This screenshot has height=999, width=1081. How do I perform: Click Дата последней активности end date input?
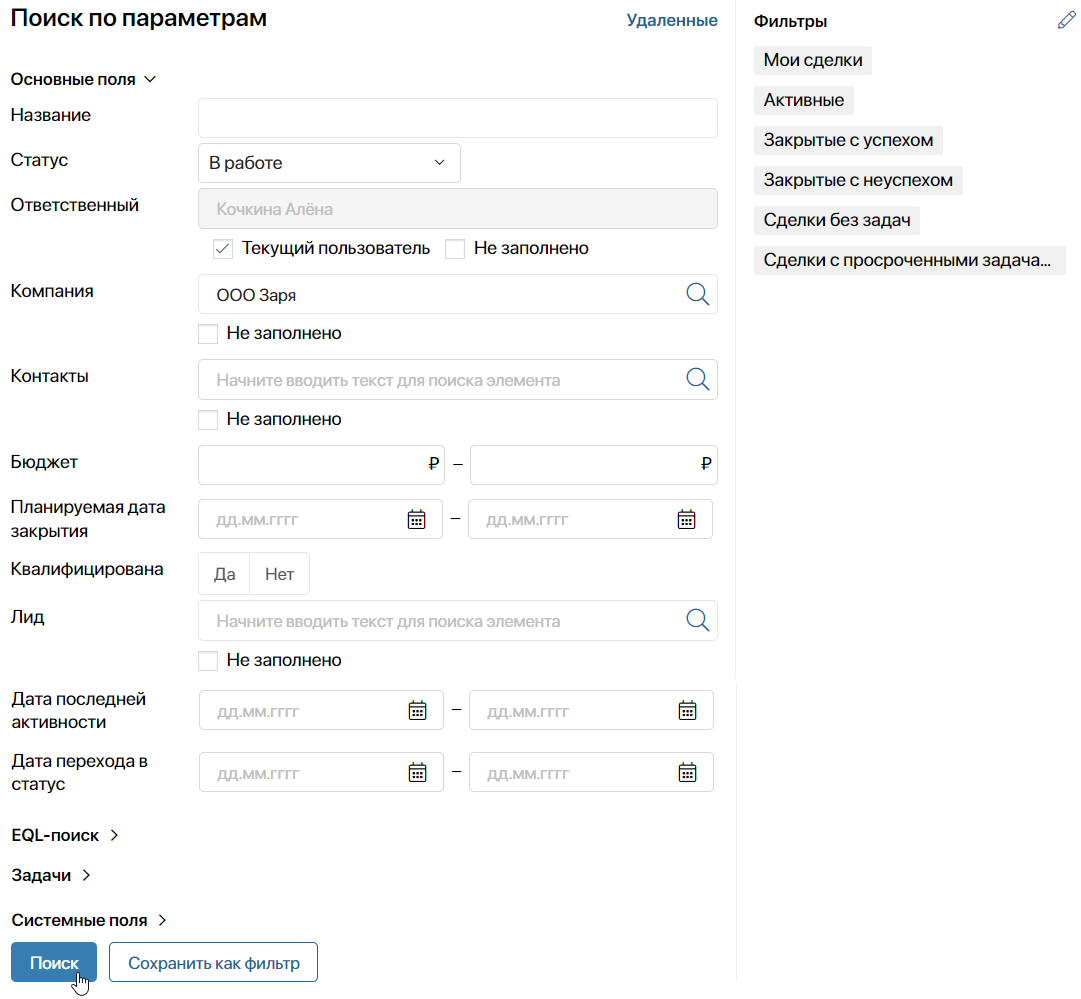[x=591, y=710]
